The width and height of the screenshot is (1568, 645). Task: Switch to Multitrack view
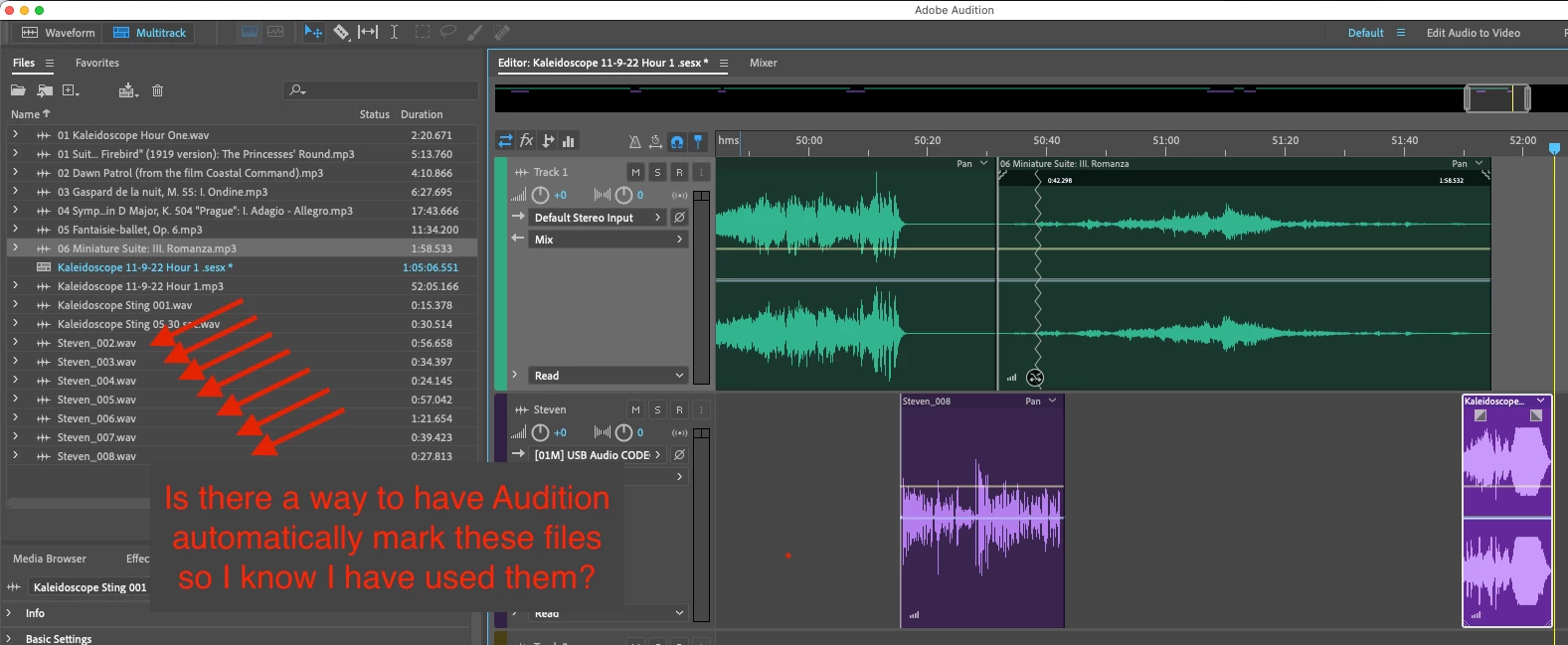click(150, 33)
